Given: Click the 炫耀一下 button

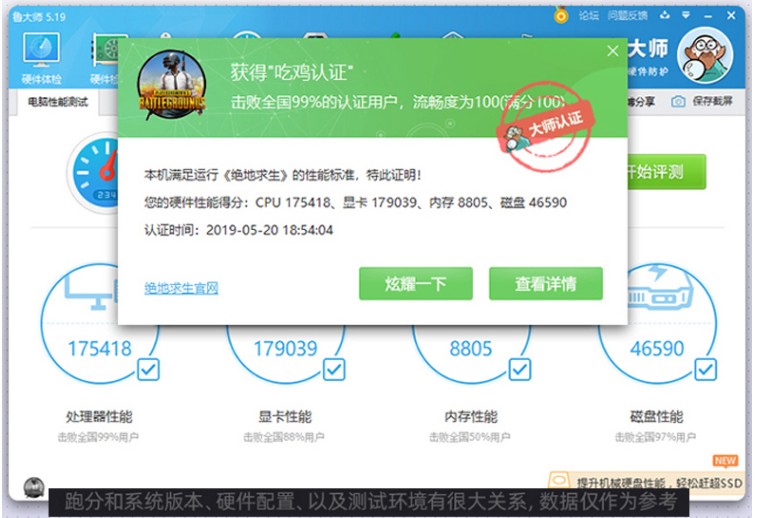Looking at the screenshot, I should click(x=416, y=284).
